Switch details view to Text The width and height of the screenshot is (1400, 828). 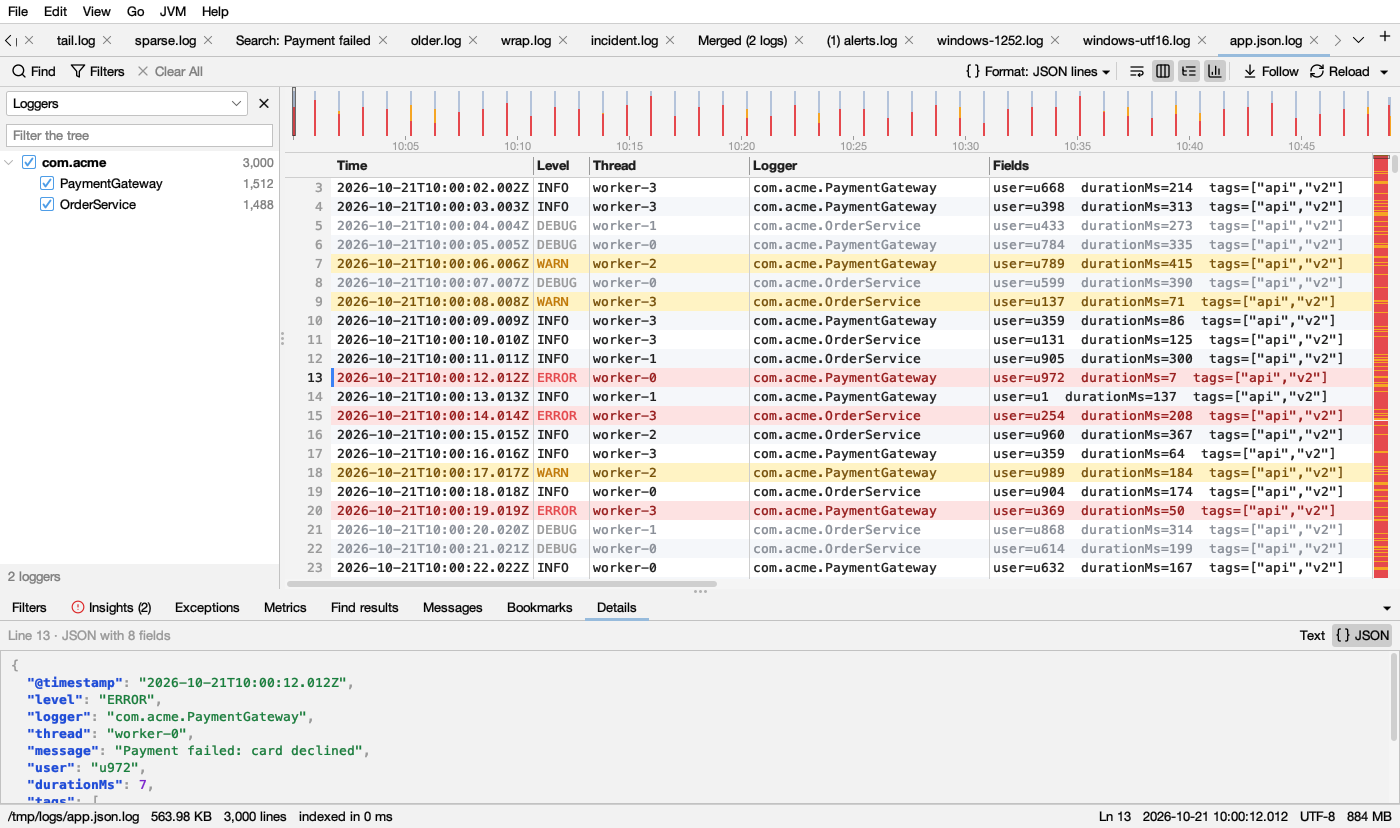click(1312, 635)
